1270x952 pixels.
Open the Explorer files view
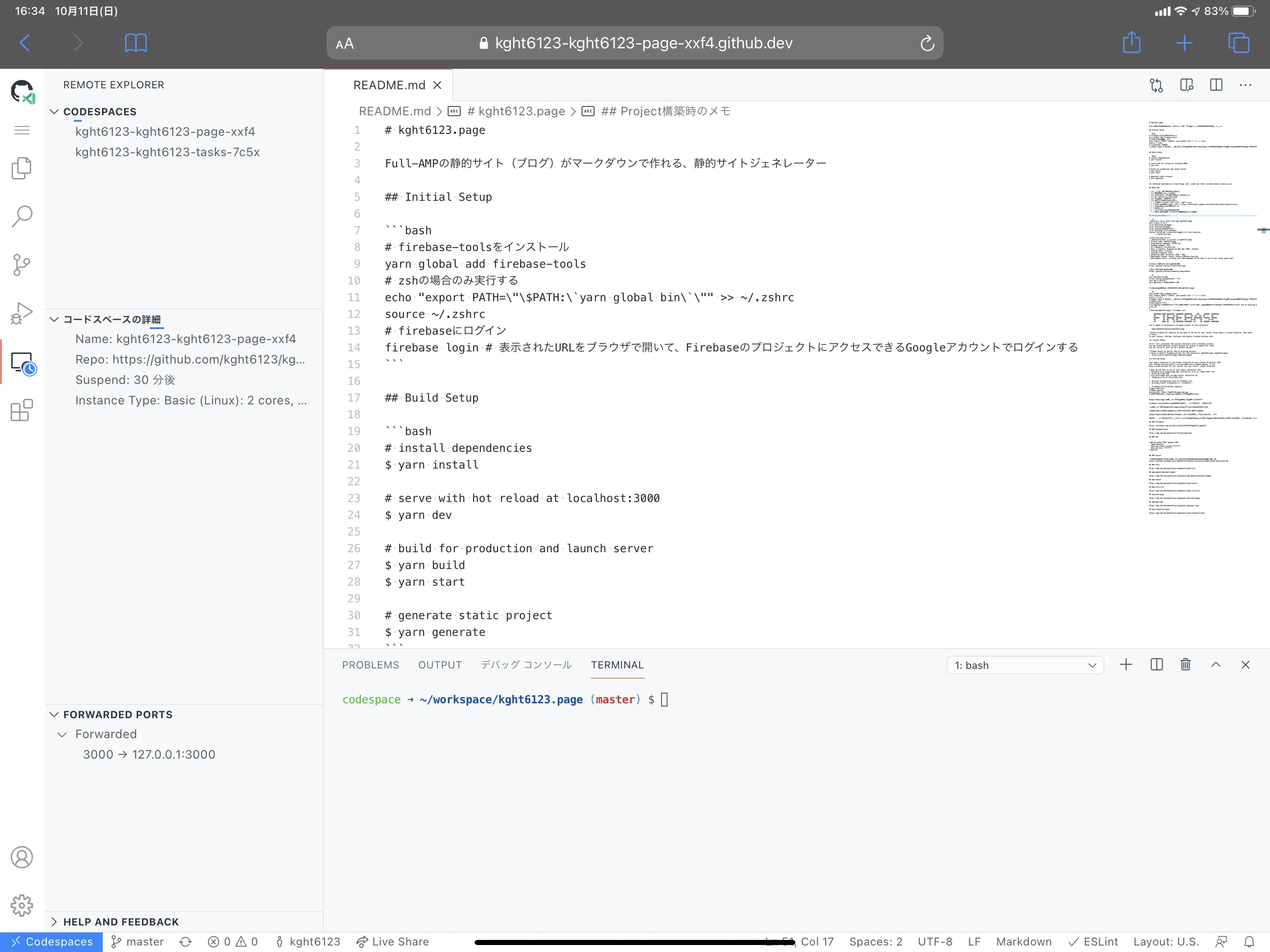(x=22, y=168)
